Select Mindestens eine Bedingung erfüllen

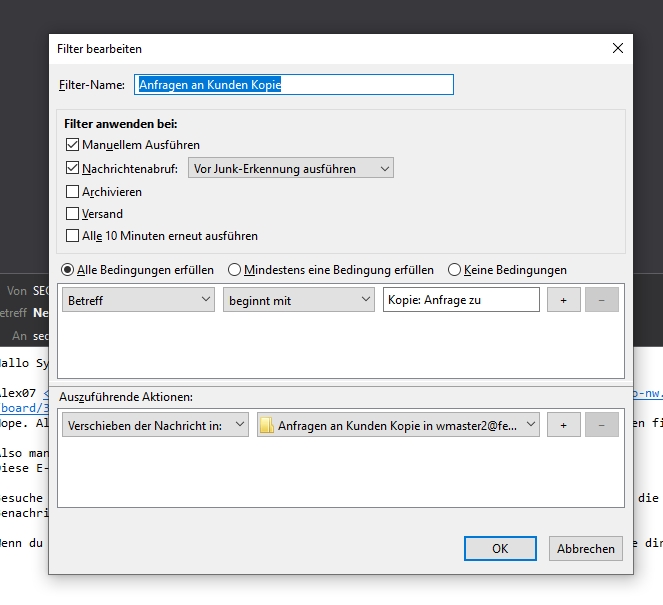pyautogui.click(x=235, y=270)
